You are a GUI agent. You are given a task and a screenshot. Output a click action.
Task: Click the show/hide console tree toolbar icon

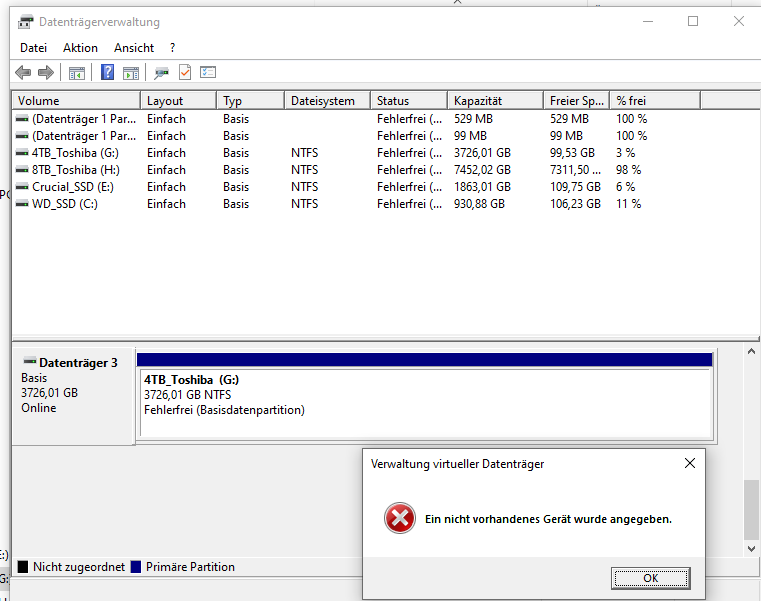tap(77, 73)
